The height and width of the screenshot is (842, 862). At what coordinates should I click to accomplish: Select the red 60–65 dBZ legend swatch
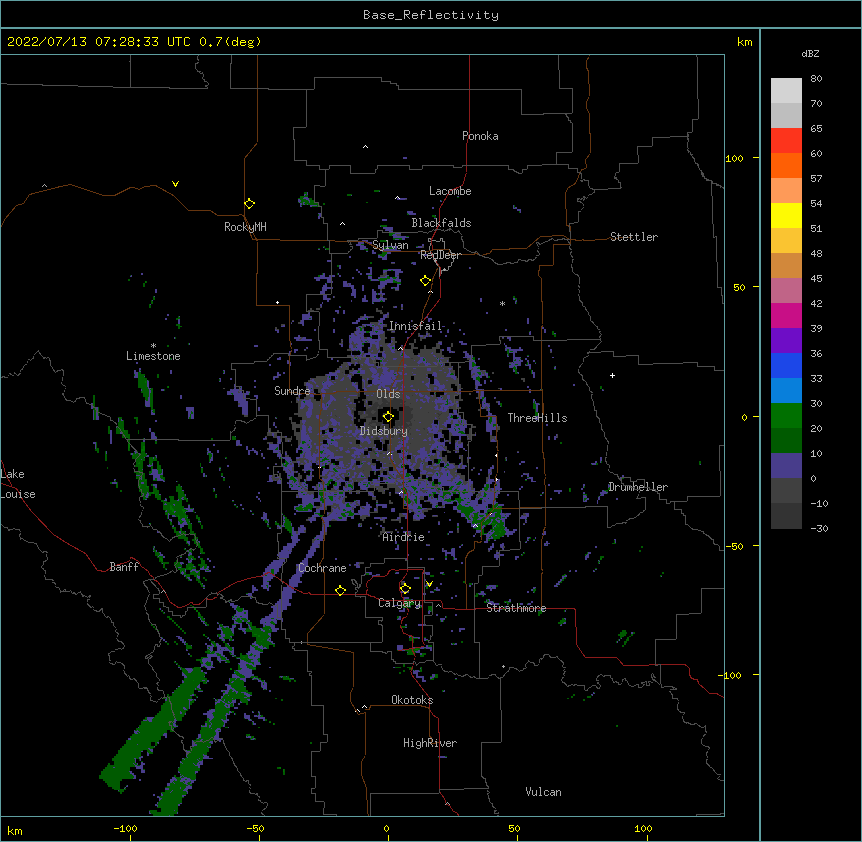click(786, 140)
